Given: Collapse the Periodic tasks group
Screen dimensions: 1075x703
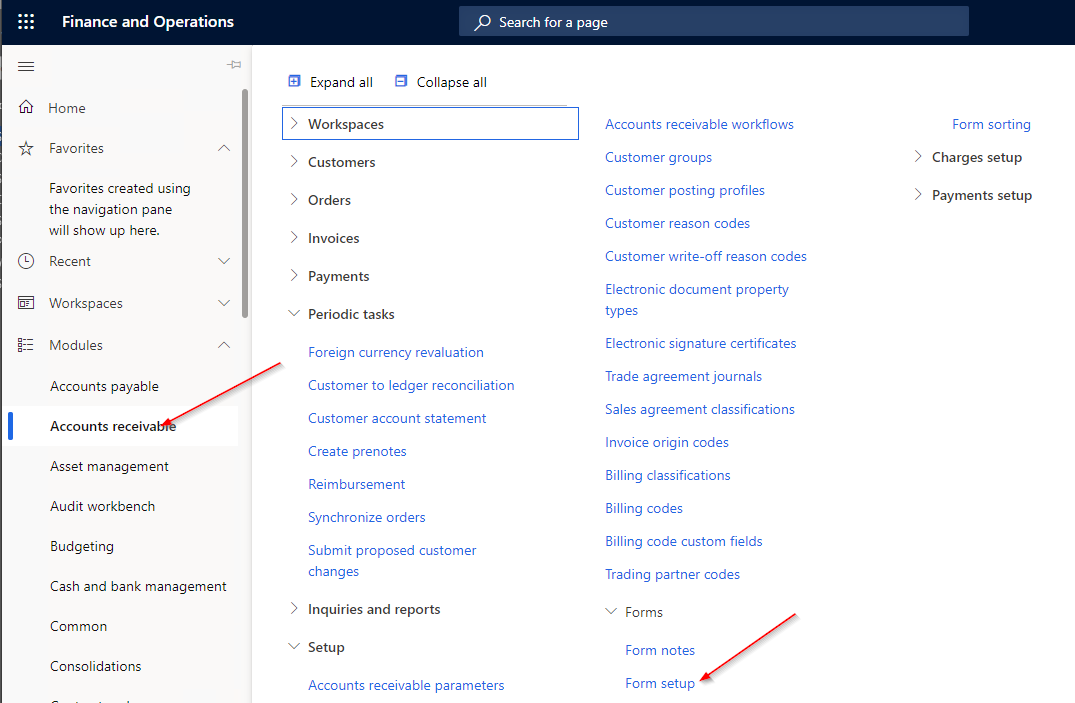Looking at the screenshot, I should [294, 314].
